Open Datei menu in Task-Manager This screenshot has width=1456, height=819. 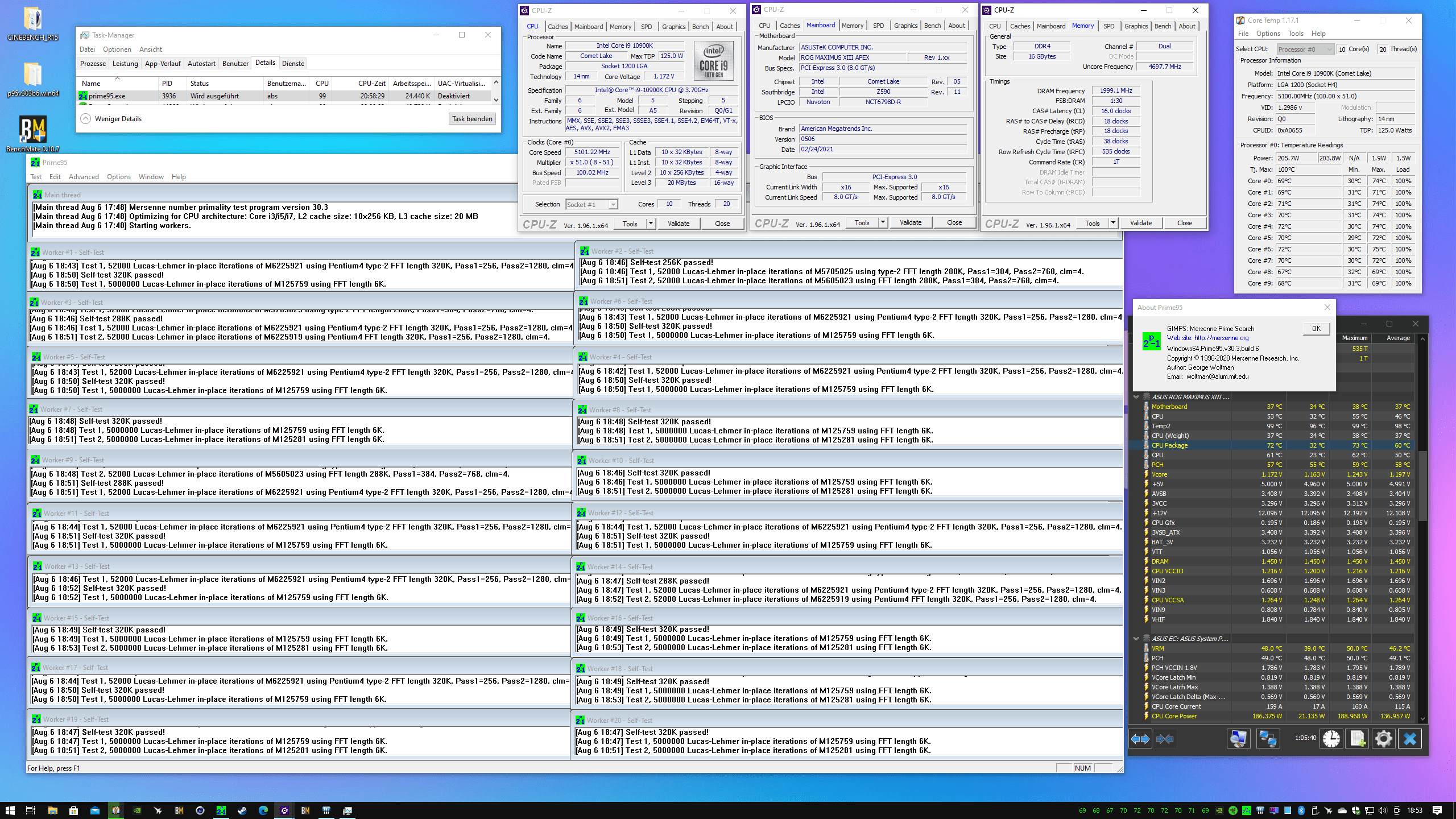[87, 49]
